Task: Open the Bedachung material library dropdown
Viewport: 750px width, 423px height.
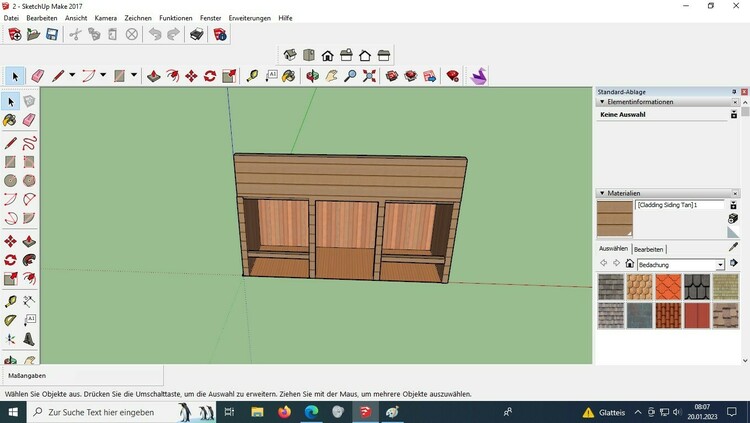Action: pos(720,265)
